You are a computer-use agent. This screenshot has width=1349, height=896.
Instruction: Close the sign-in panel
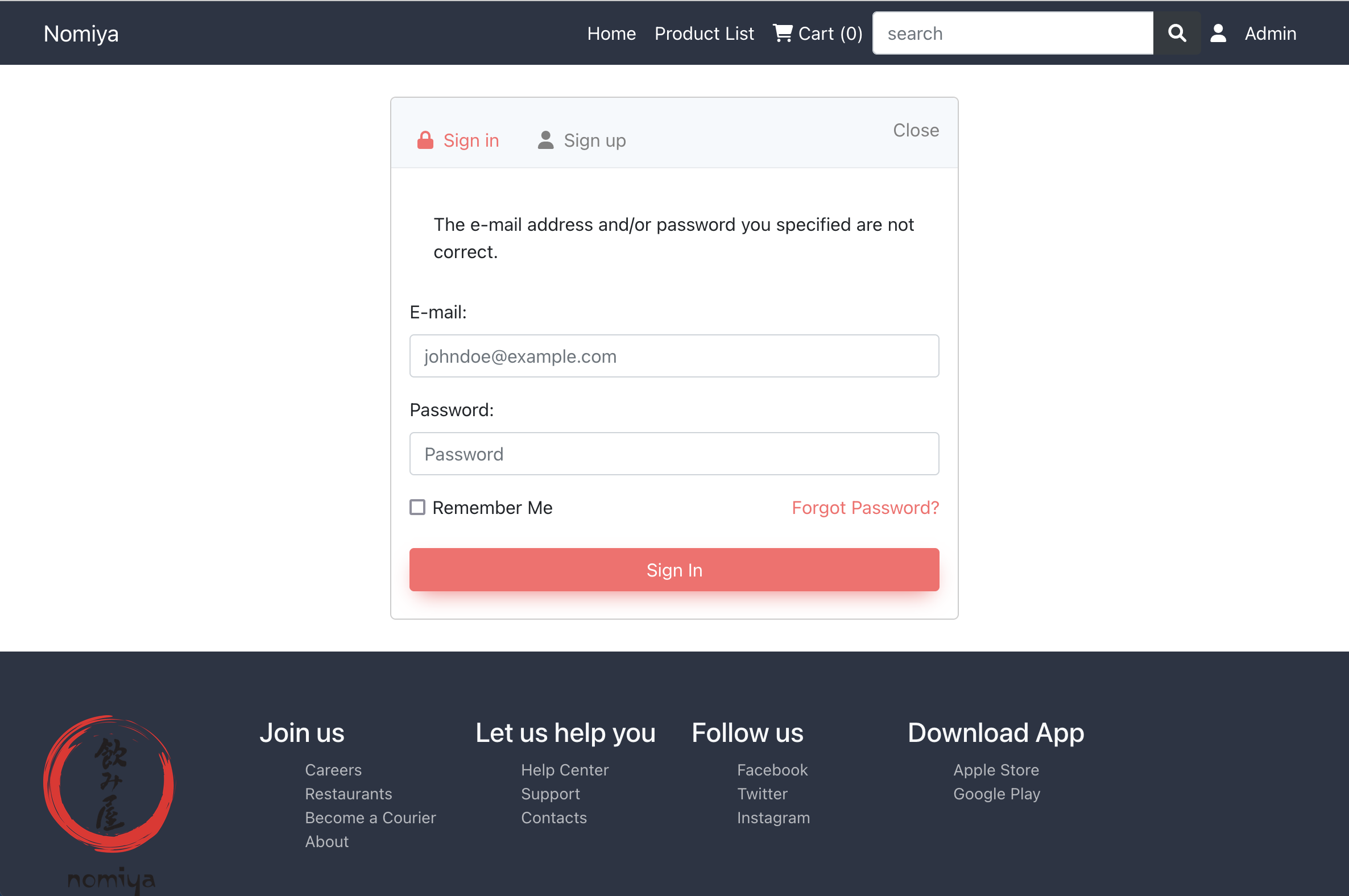[916, 130]
